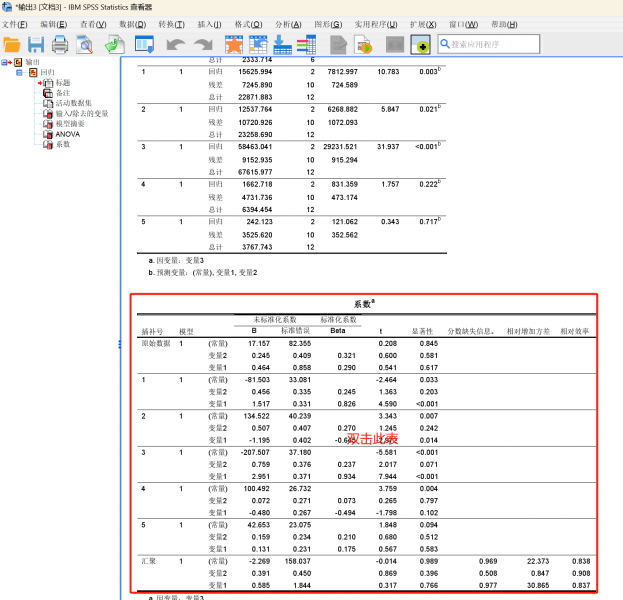The height and width of the screenshot is (600, 623).
Task: Select 系数 in the outline tree
Action: click(63, 145)
